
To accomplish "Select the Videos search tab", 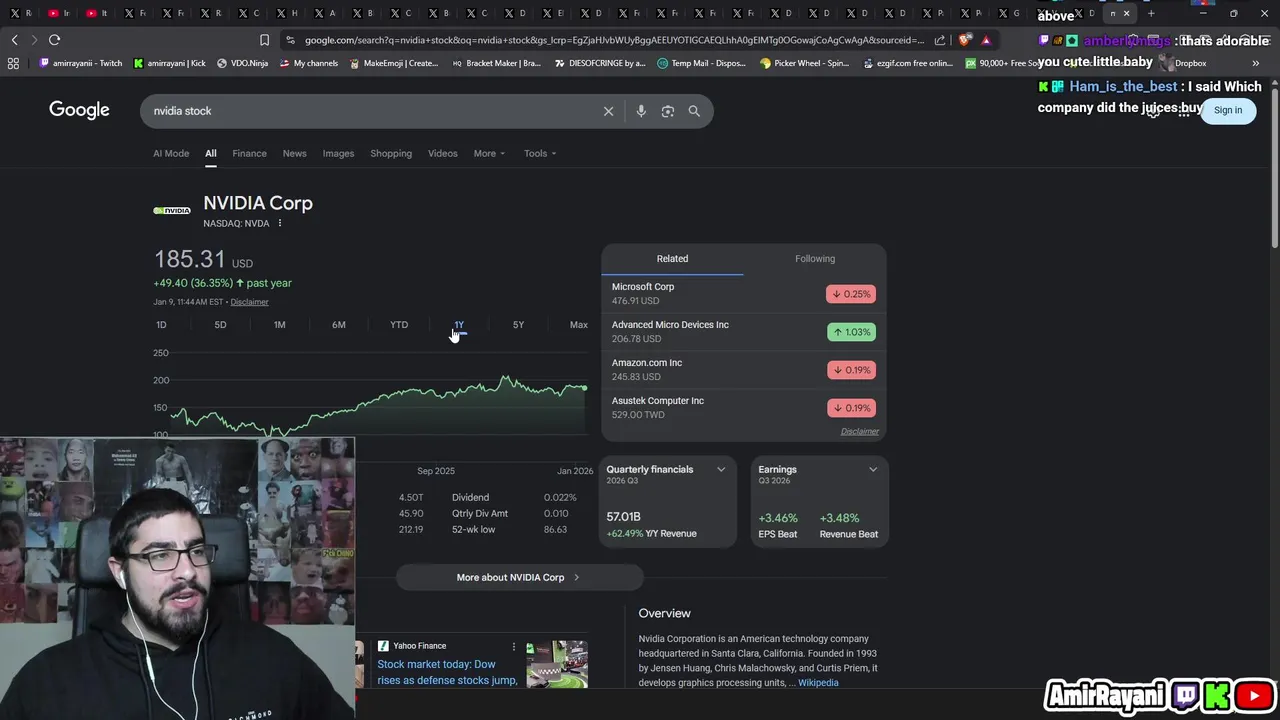I will click(443, 153).
